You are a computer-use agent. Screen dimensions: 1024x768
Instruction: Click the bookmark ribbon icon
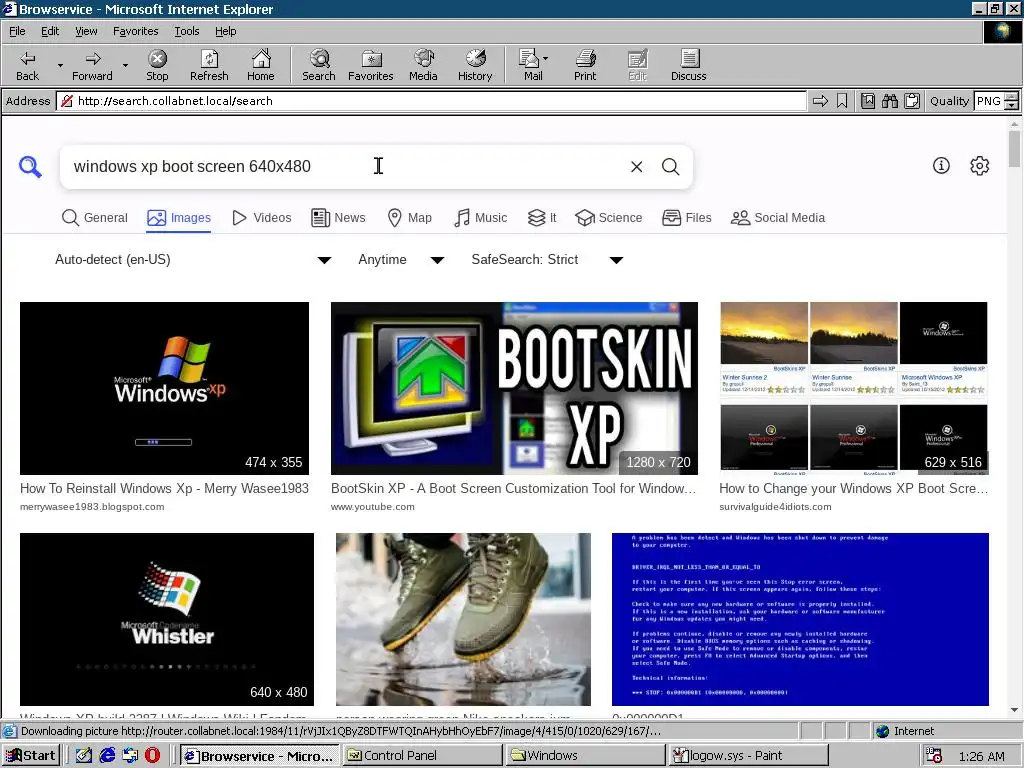[842, 101]
